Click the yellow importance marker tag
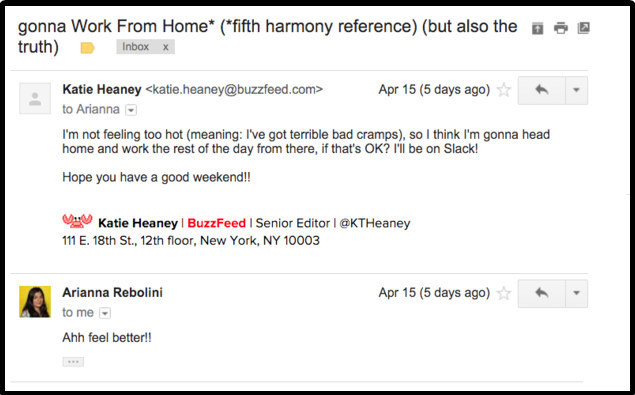This screenshot has height=395, width=635. (x=87, y=48)
